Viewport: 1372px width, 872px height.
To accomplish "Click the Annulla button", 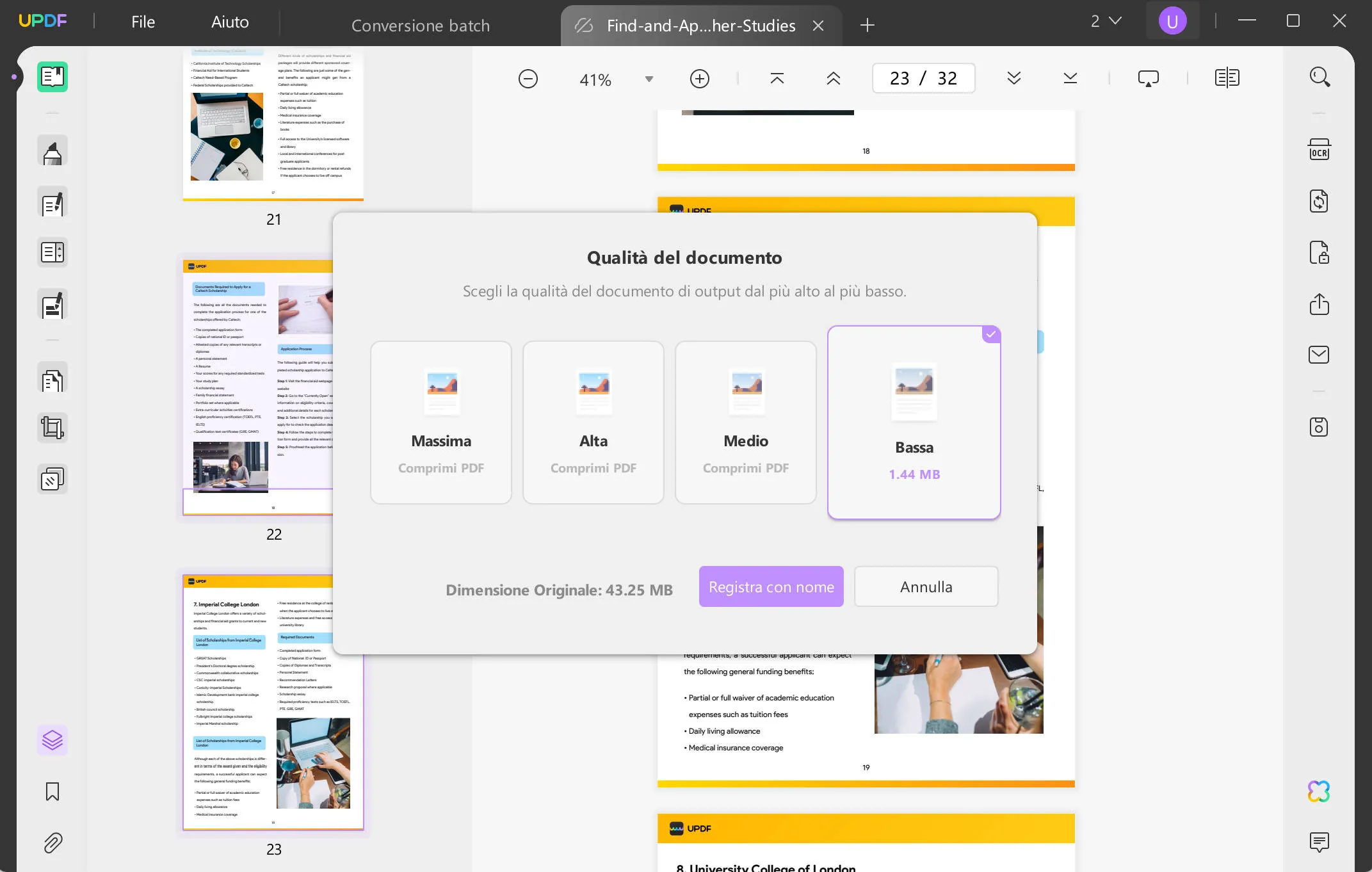I will coord(925,586).
